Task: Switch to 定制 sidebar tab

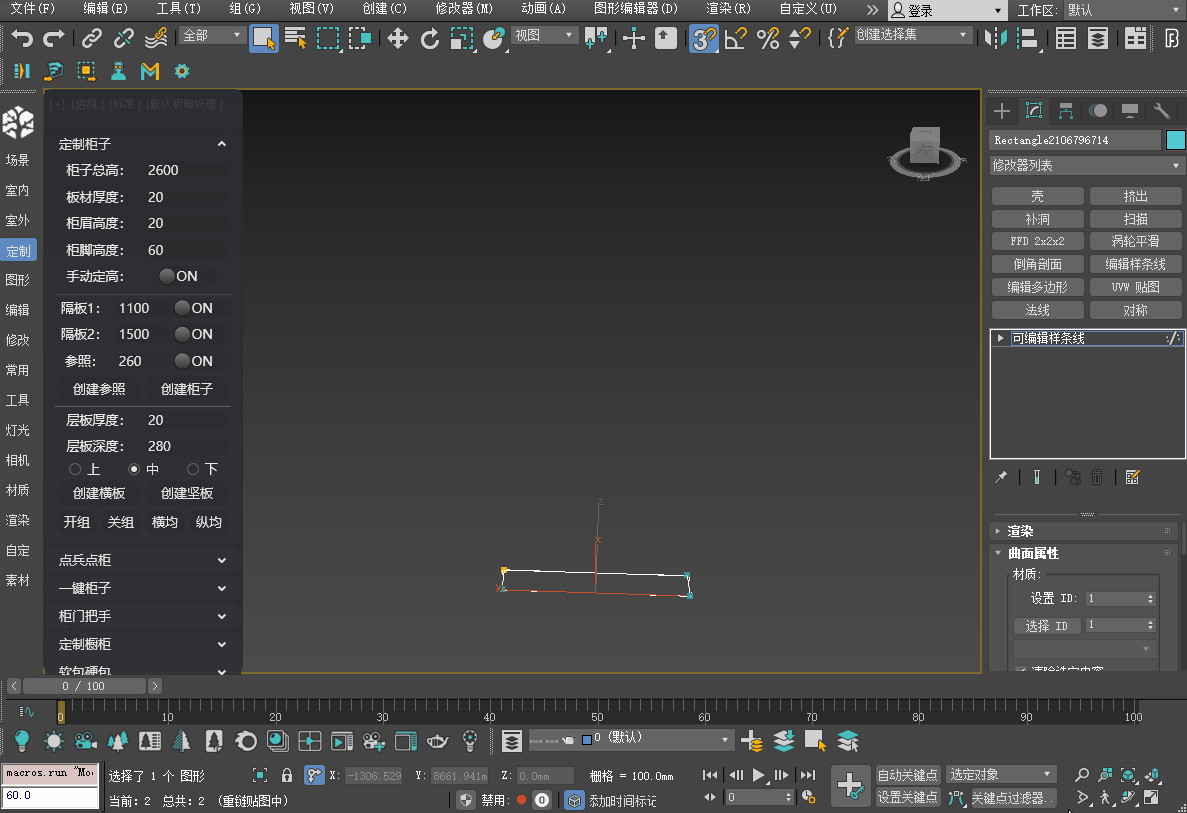Action: click(x=18, y=251)
